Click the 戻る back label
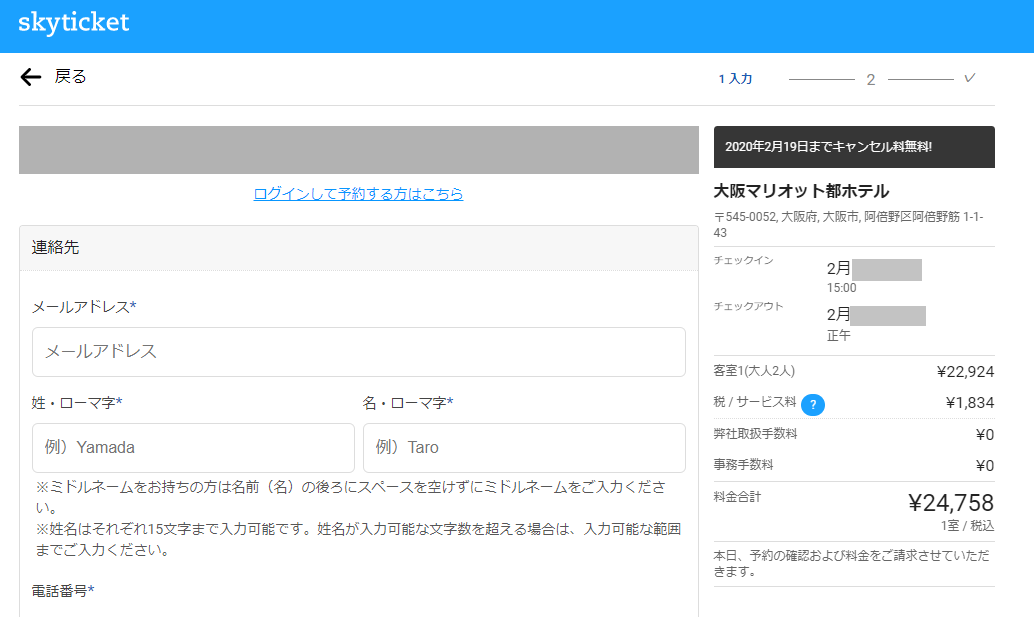The width and height of the screenshot is (1034, 617). [x=70, y=76]
